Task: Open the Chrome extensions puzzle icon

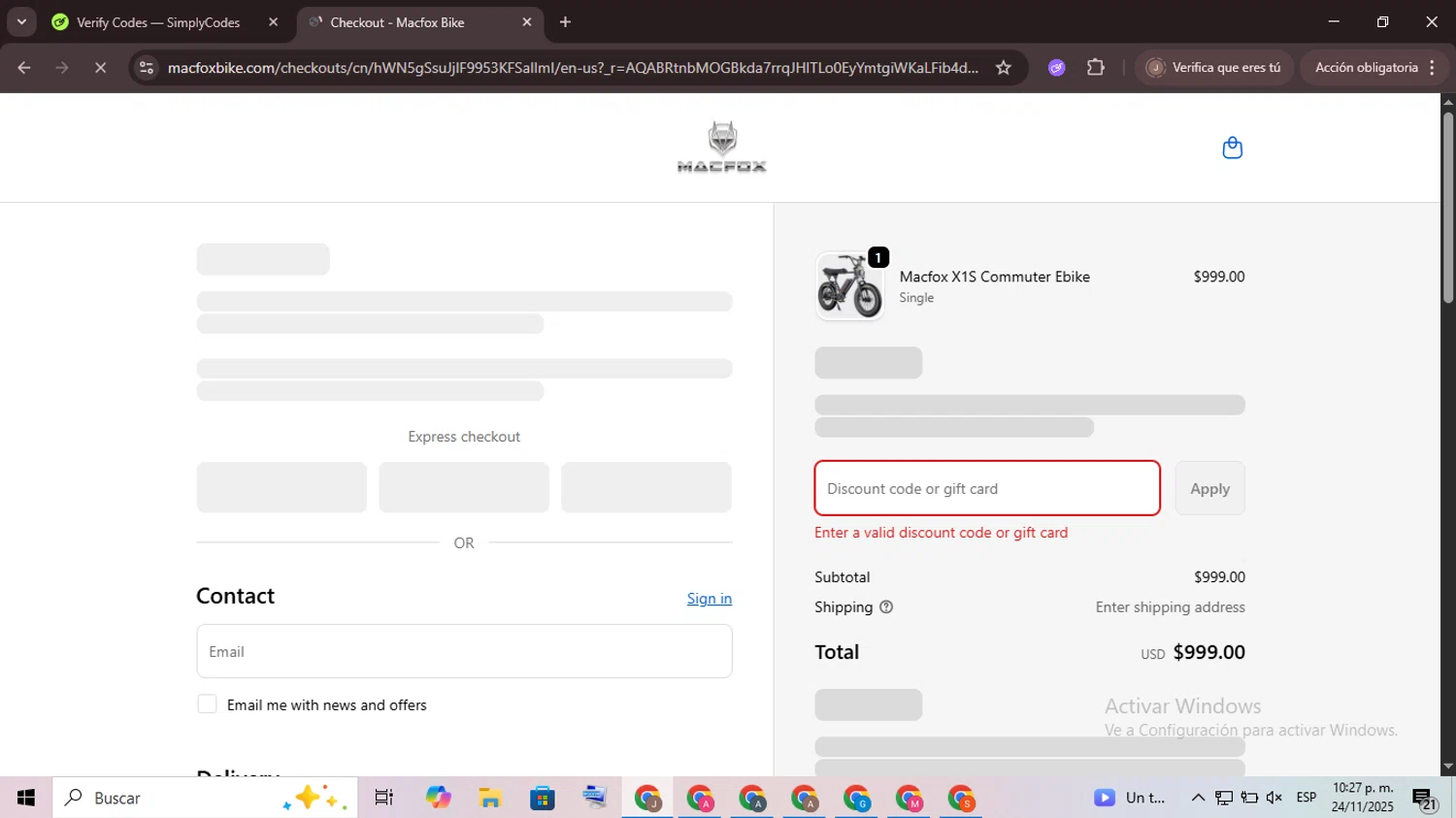Action: (x=1096, y=67)
